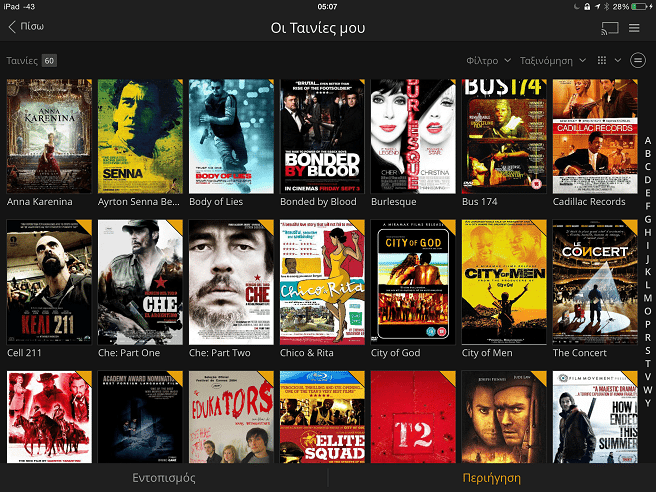Click the 'City of God' title text

point(395,353)
